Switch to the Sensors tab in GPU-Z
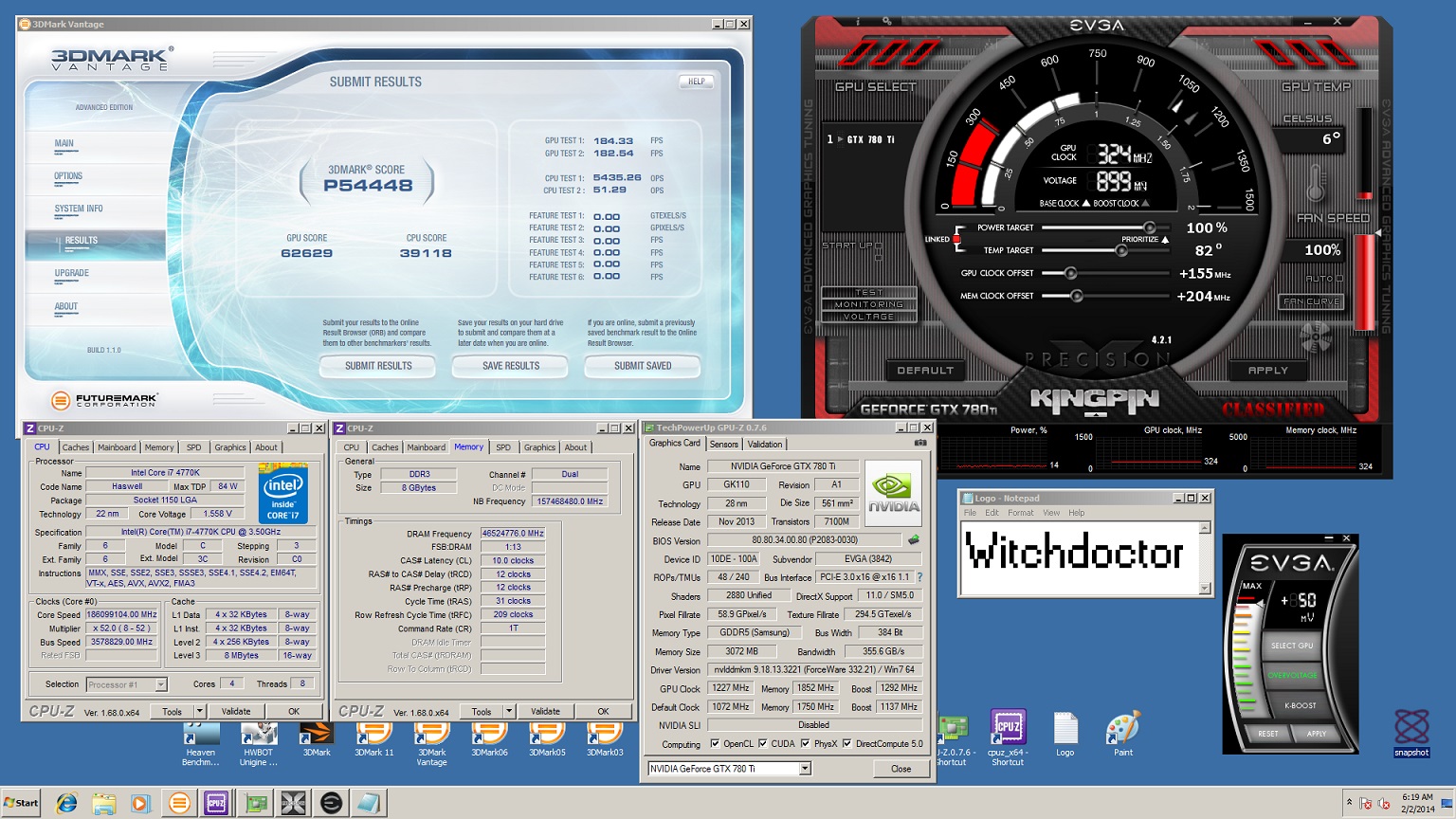 723,444
